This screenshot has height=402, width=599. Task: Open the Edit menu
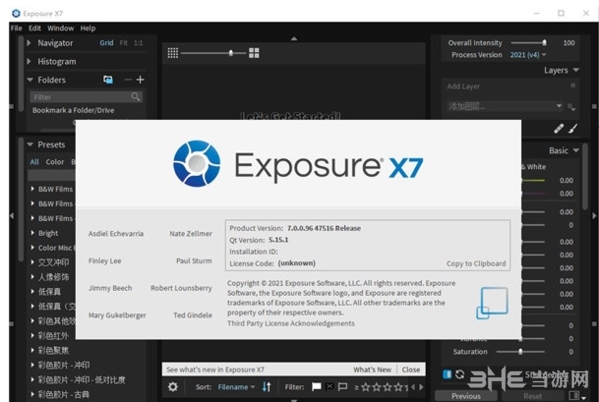click(x=34, y=28)
